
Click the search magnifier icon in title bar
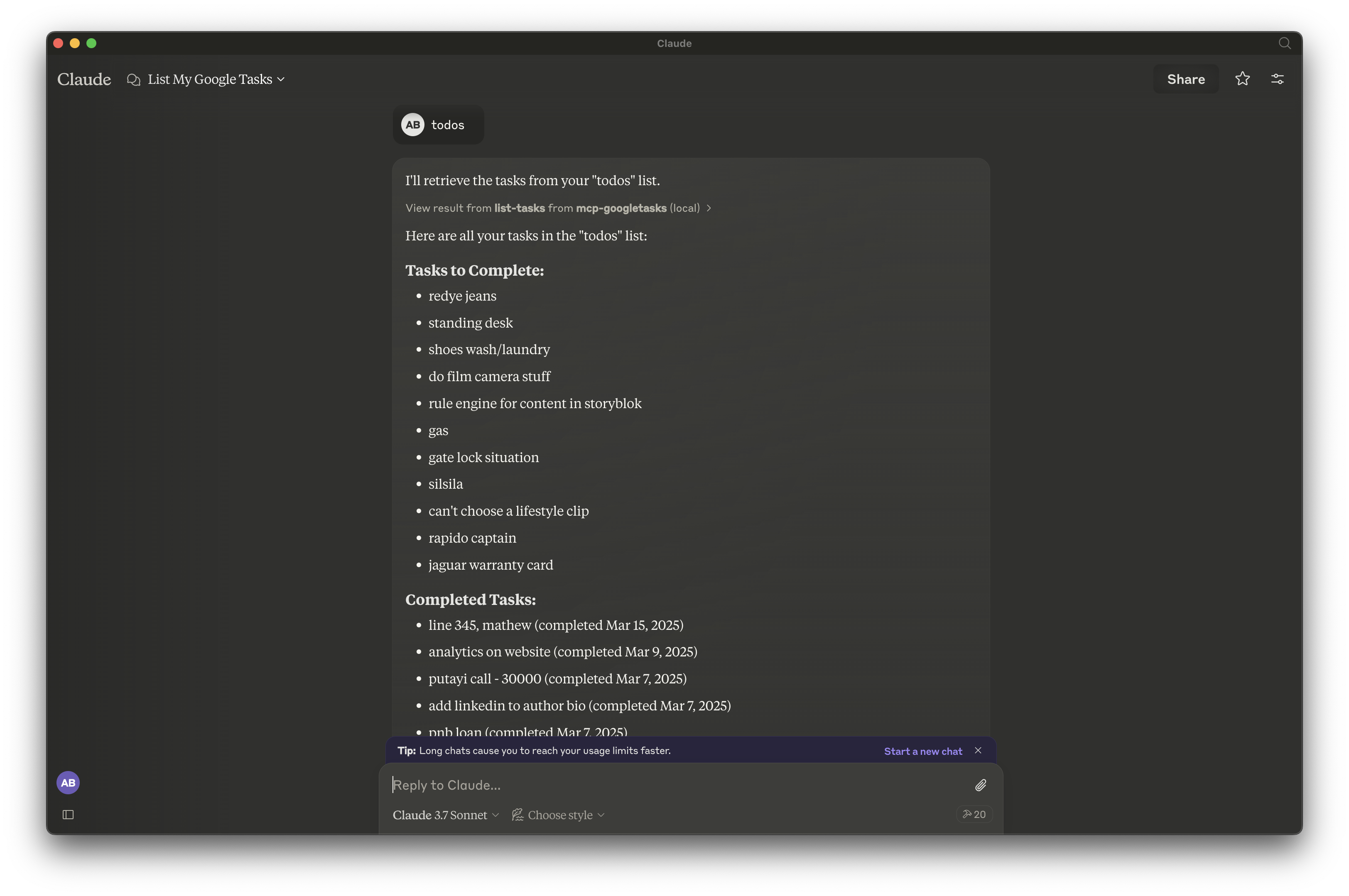pyautogui.click(x=1284, y=44)
